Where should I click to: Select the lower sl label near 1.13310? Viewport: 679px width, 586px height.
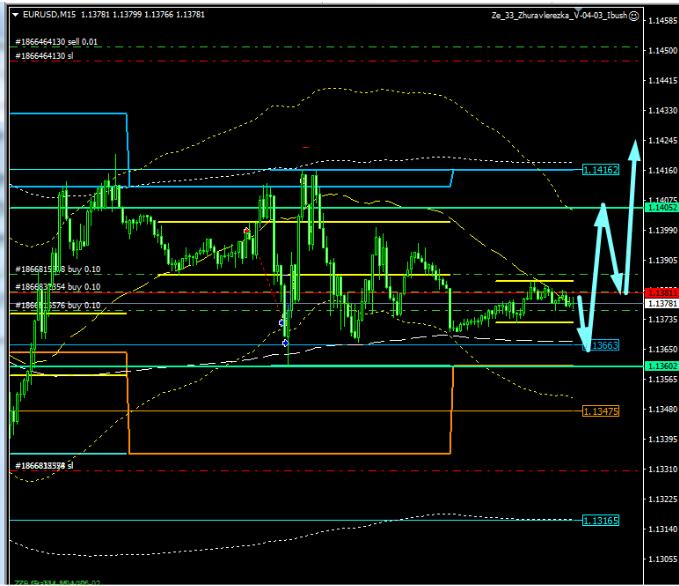click(44, 466)
